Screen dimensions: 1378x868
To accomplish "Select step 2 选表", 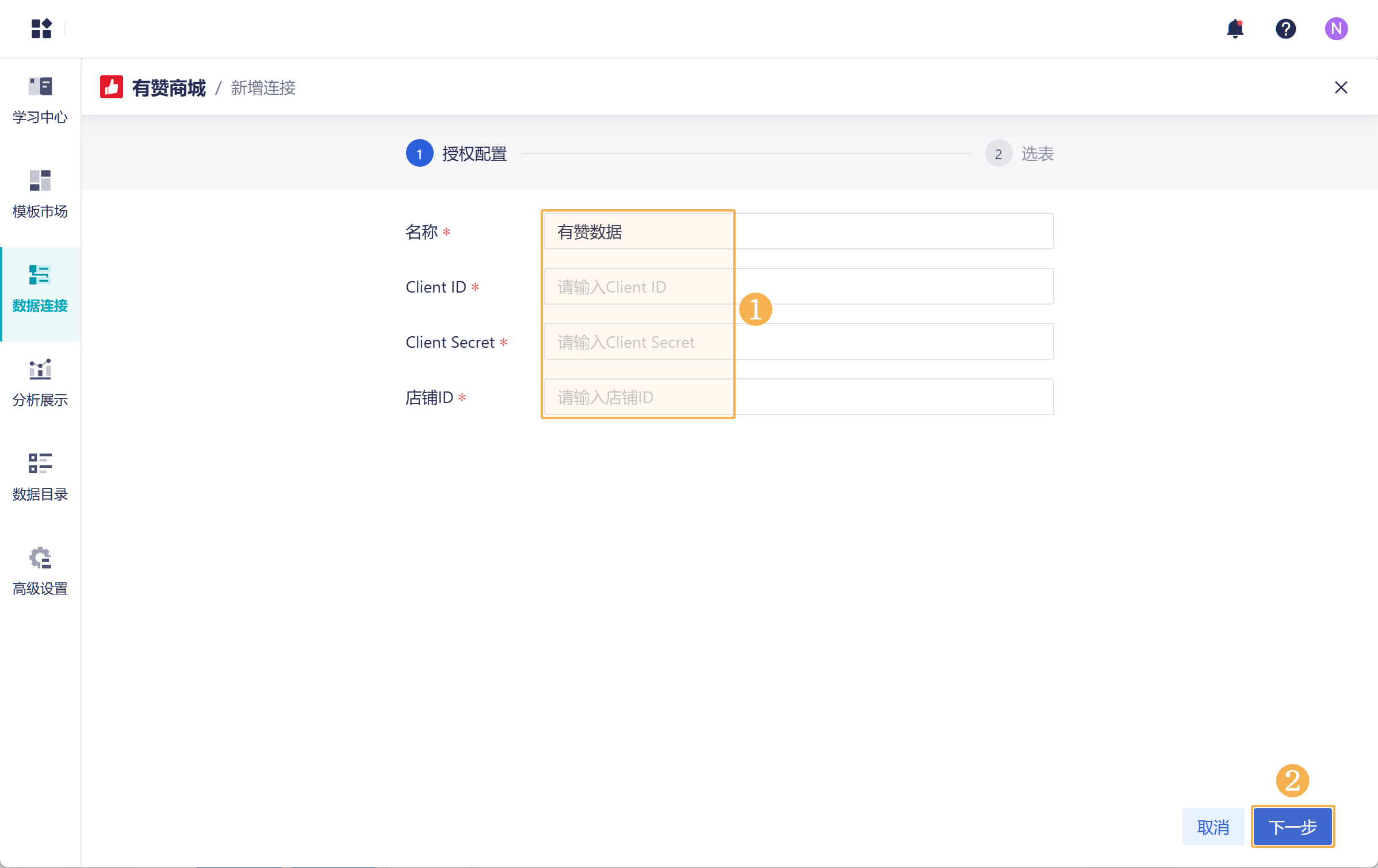I will click(x=1020, y=153).
